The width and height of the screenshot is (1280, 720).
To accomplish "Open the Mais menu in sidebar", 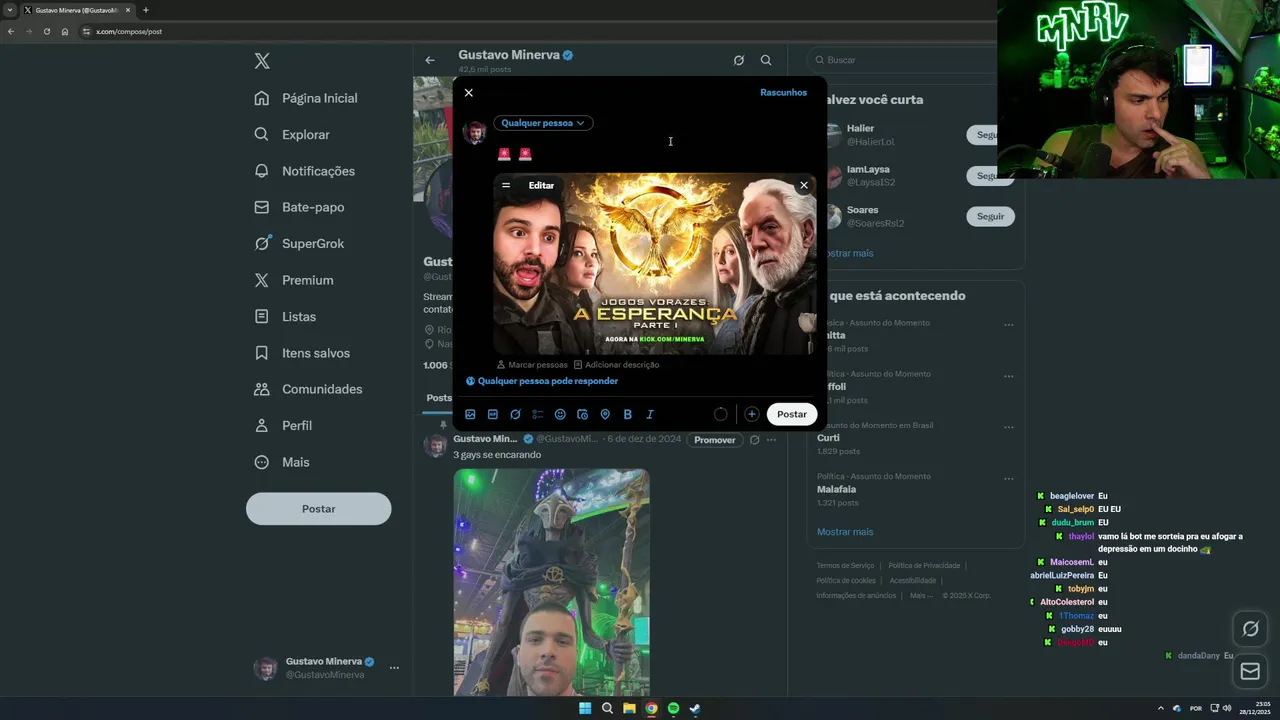I will coord(283,462).
